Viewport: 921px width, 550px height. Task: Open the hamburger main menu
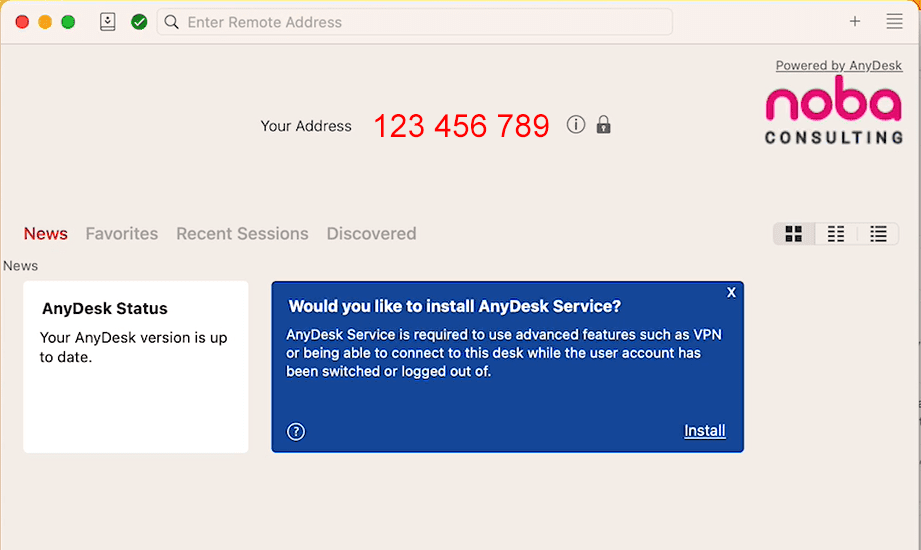pos(894,22)
